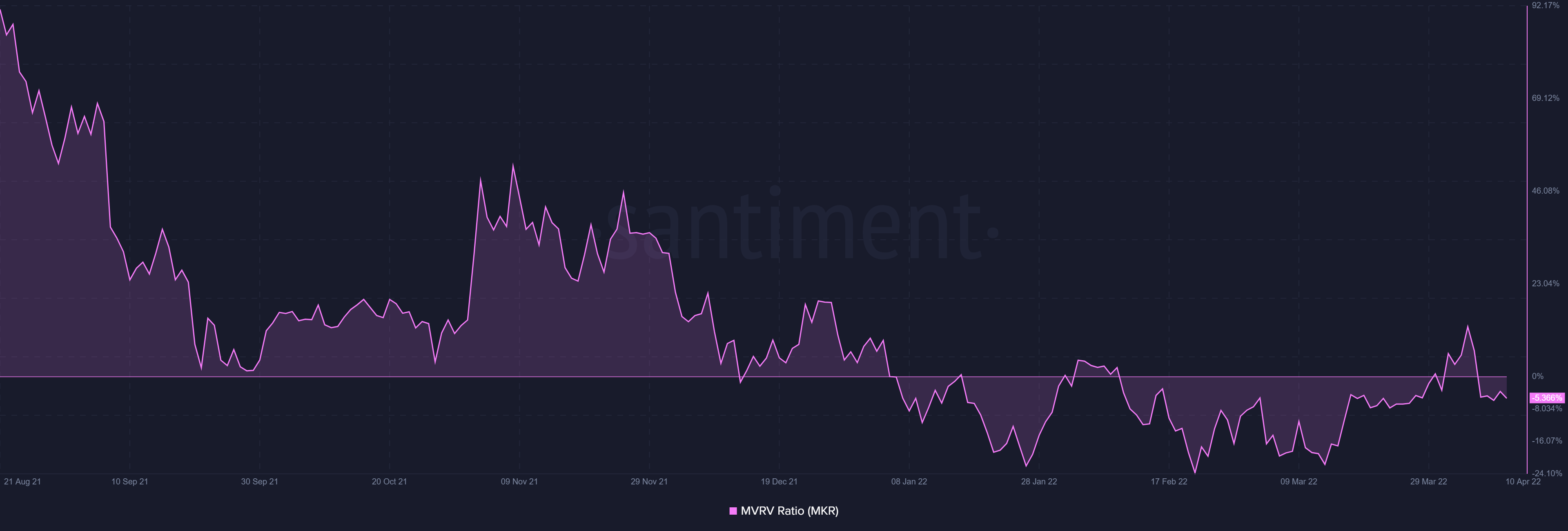Screen dimensions: 1568x531
Task: Click the 29 Nov 21 date label
Action: (649, 481)
